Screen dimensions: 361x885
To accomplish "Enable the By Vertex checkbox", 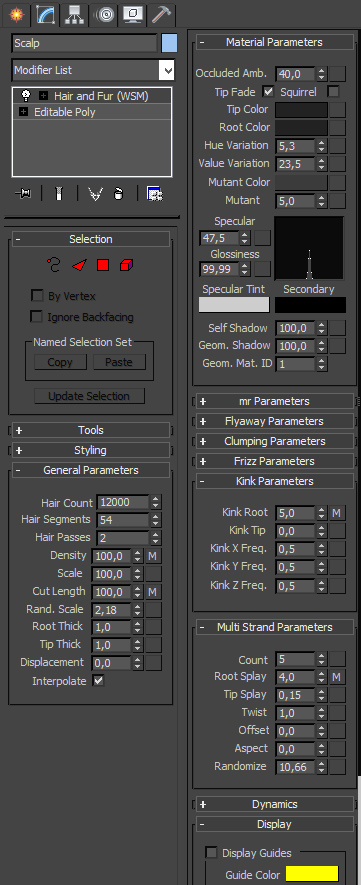I will point(37,296).
